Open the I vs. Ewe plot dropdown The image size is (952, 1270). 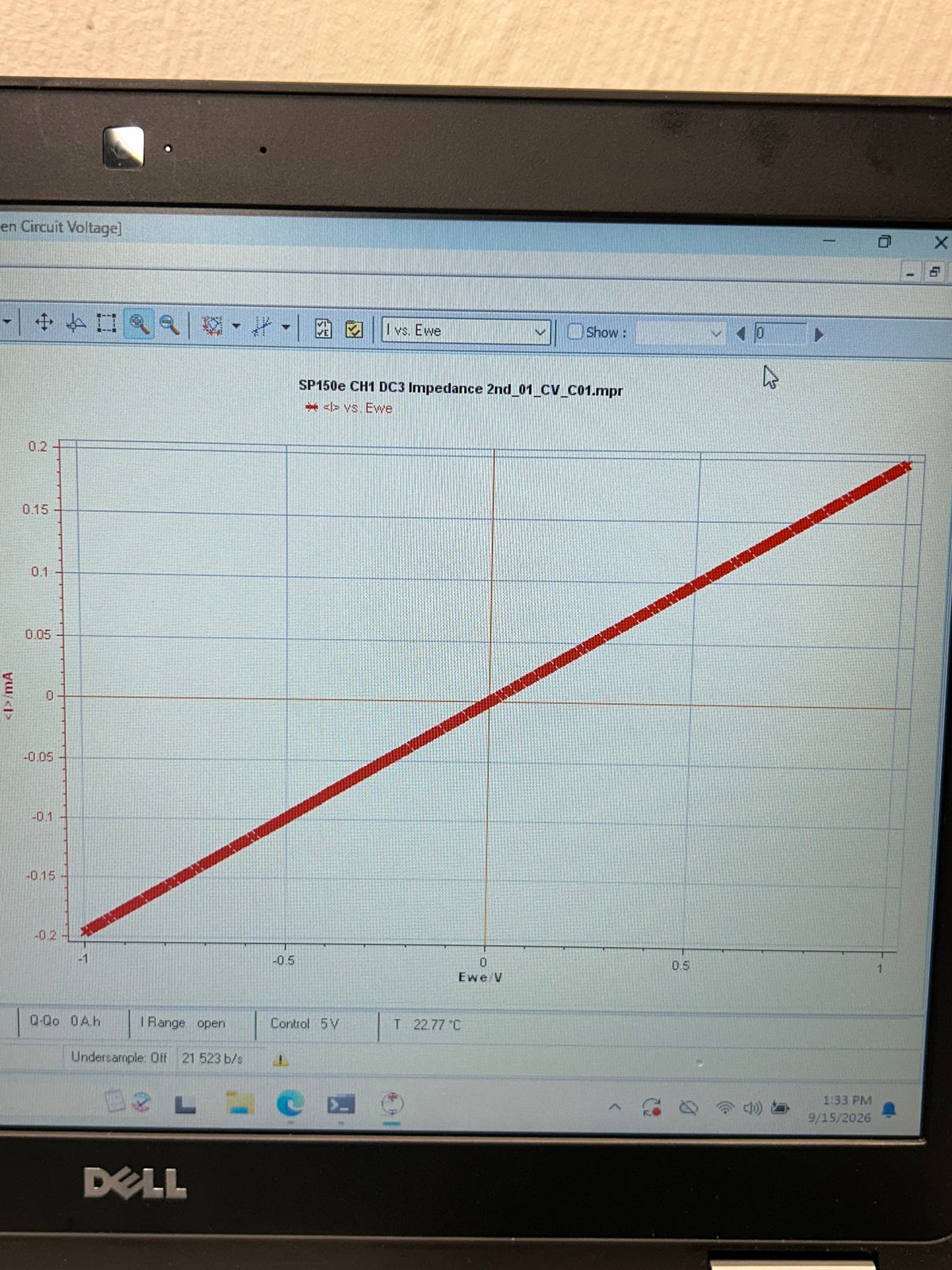pos(466,331)
